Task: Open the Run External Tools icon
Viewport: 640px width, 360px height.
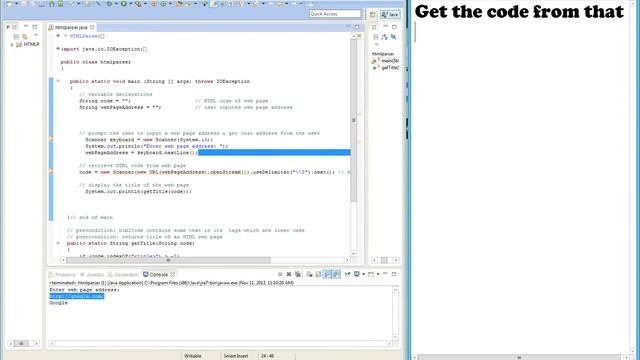Action: click(138, 4)
